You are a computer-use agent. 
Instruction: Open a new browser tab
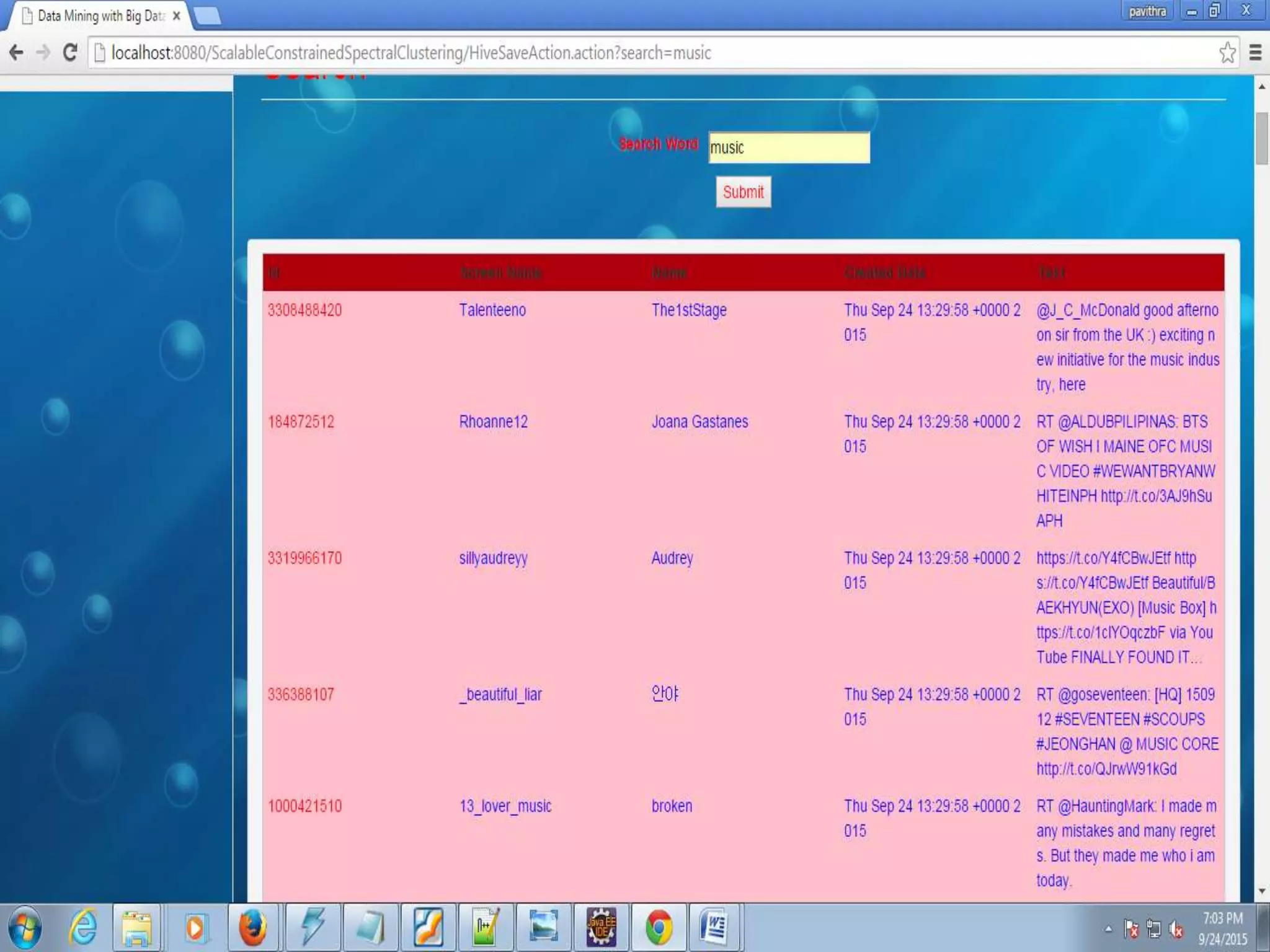click(x=208, y=16)
